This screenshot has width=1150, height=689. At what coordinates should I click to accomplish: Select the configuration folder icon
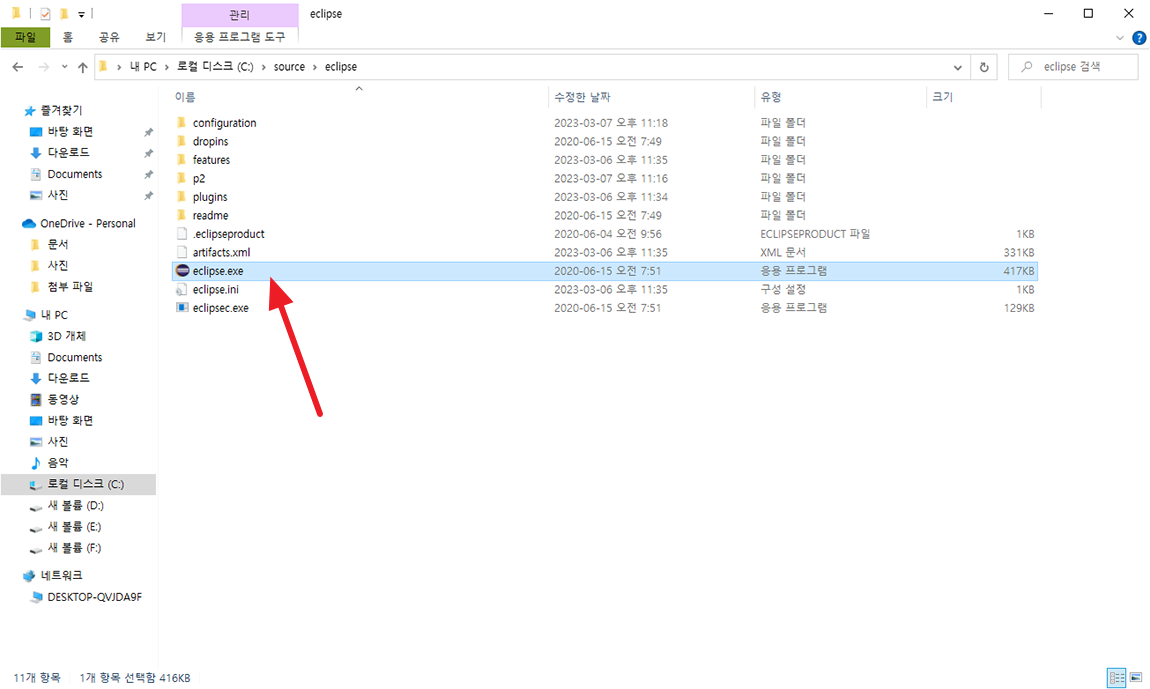181,123
